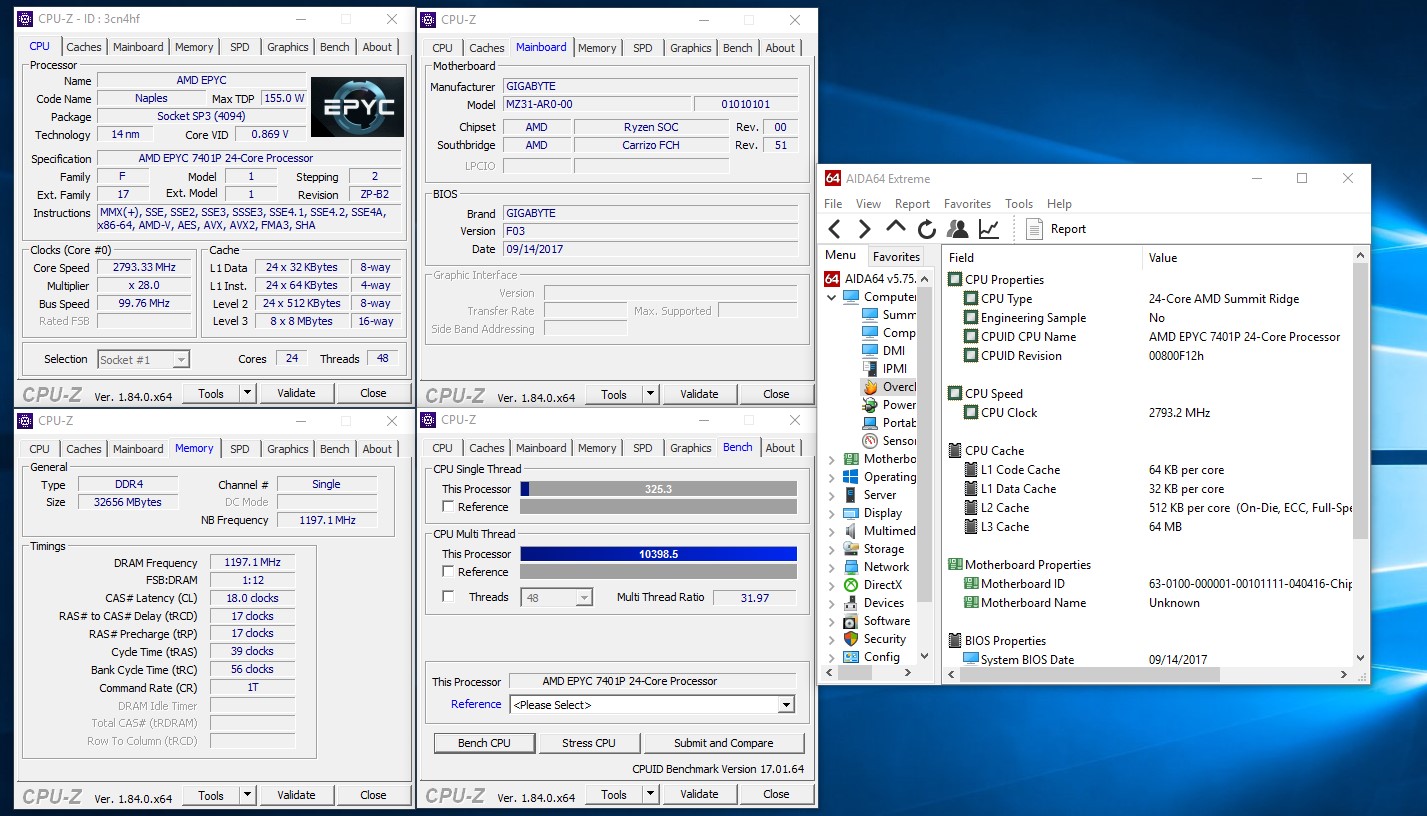
Task: Open Tools arrow in Memory window
Action: (247, 795)
